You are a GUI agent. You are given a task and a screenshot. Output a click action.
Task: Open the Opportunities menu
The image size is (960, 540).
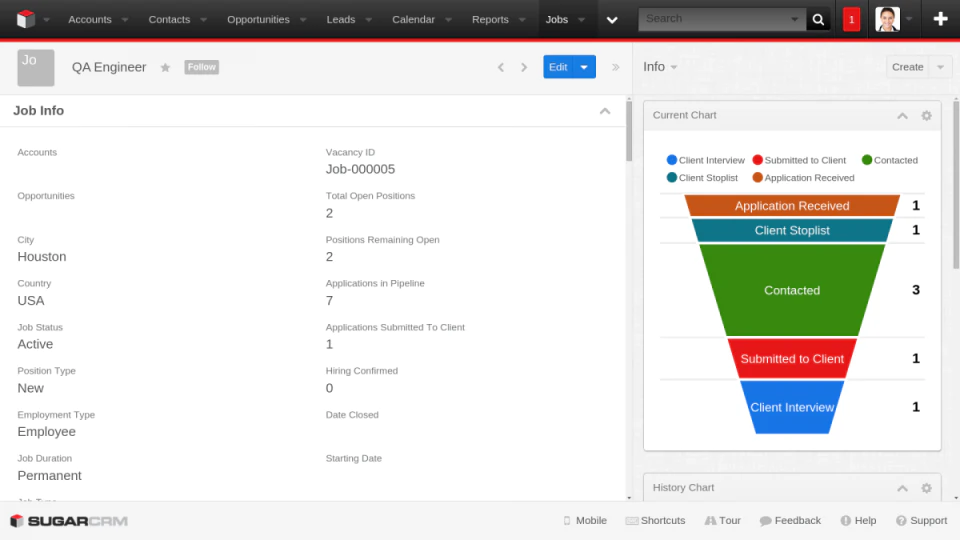pos(258,20)
